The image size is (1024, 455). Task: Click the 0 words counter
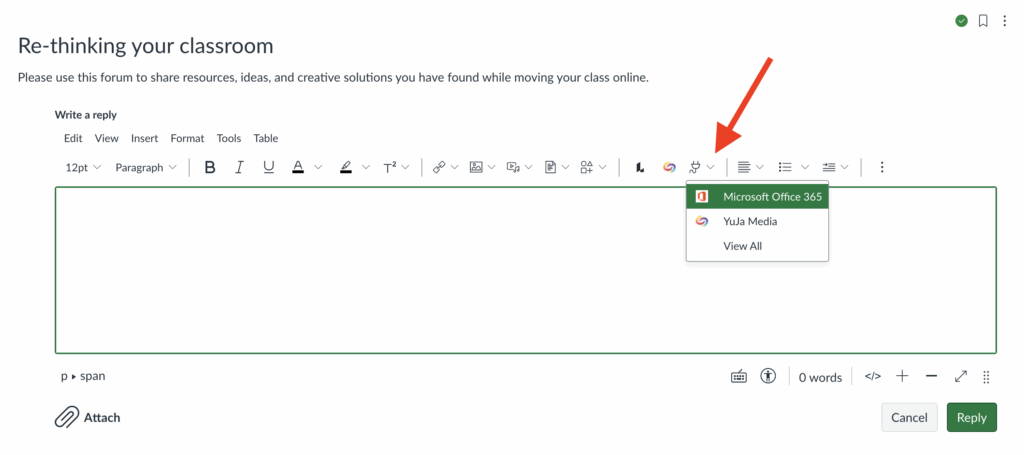click(820, 377)
